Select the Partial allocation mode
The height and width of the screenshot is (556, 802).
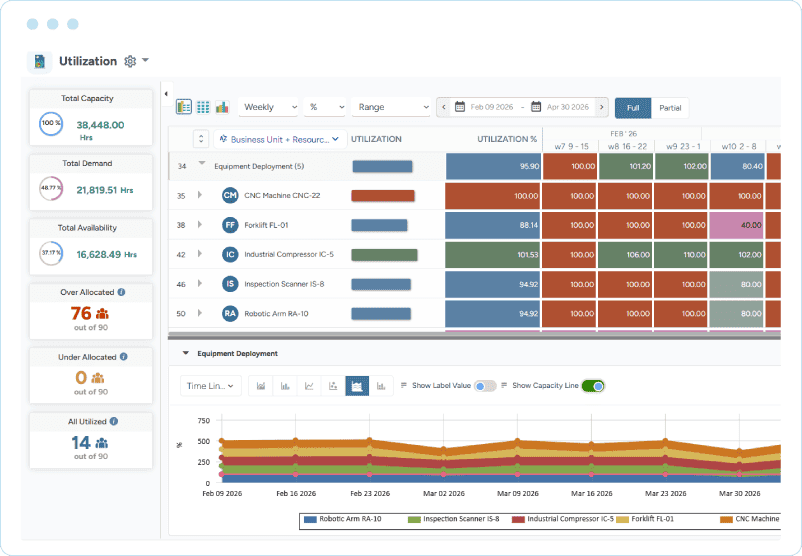pos(670,108)
